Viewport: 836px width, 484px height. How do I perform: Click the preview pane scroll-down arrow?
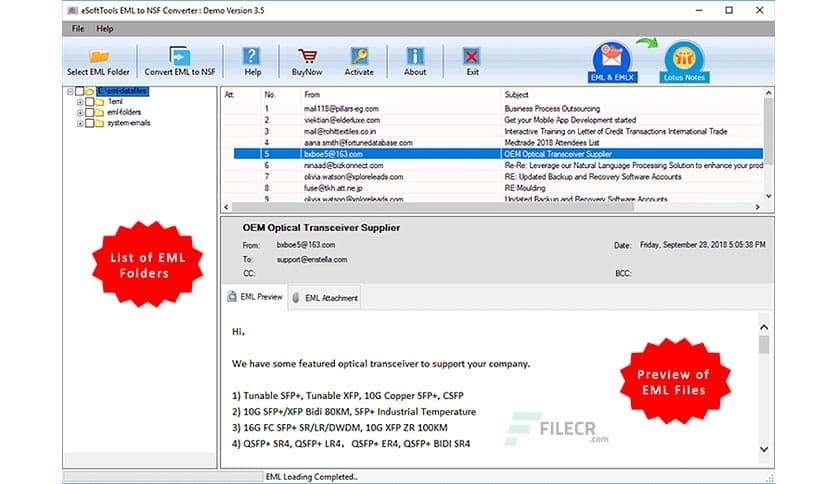[x=764, y=449]
